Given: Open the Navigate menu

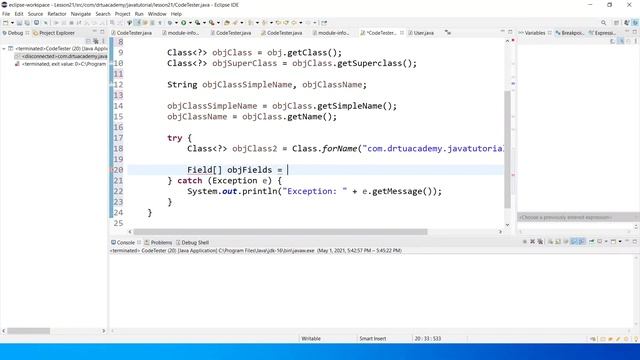Looking at the screenshot, I should tap(81, 14).
